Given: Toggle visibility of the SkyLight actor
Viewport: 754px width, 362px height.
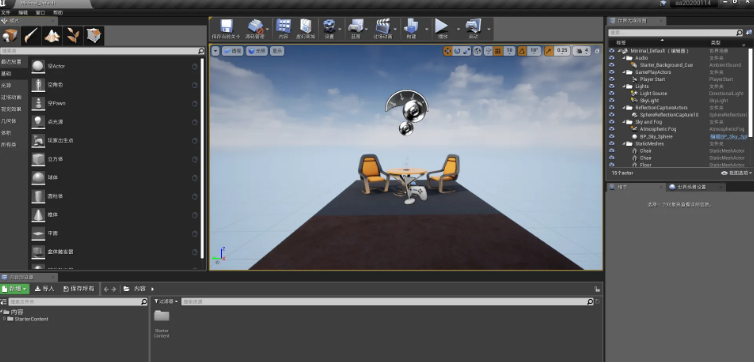Looking at the screenshot, I should click(611, 100).
